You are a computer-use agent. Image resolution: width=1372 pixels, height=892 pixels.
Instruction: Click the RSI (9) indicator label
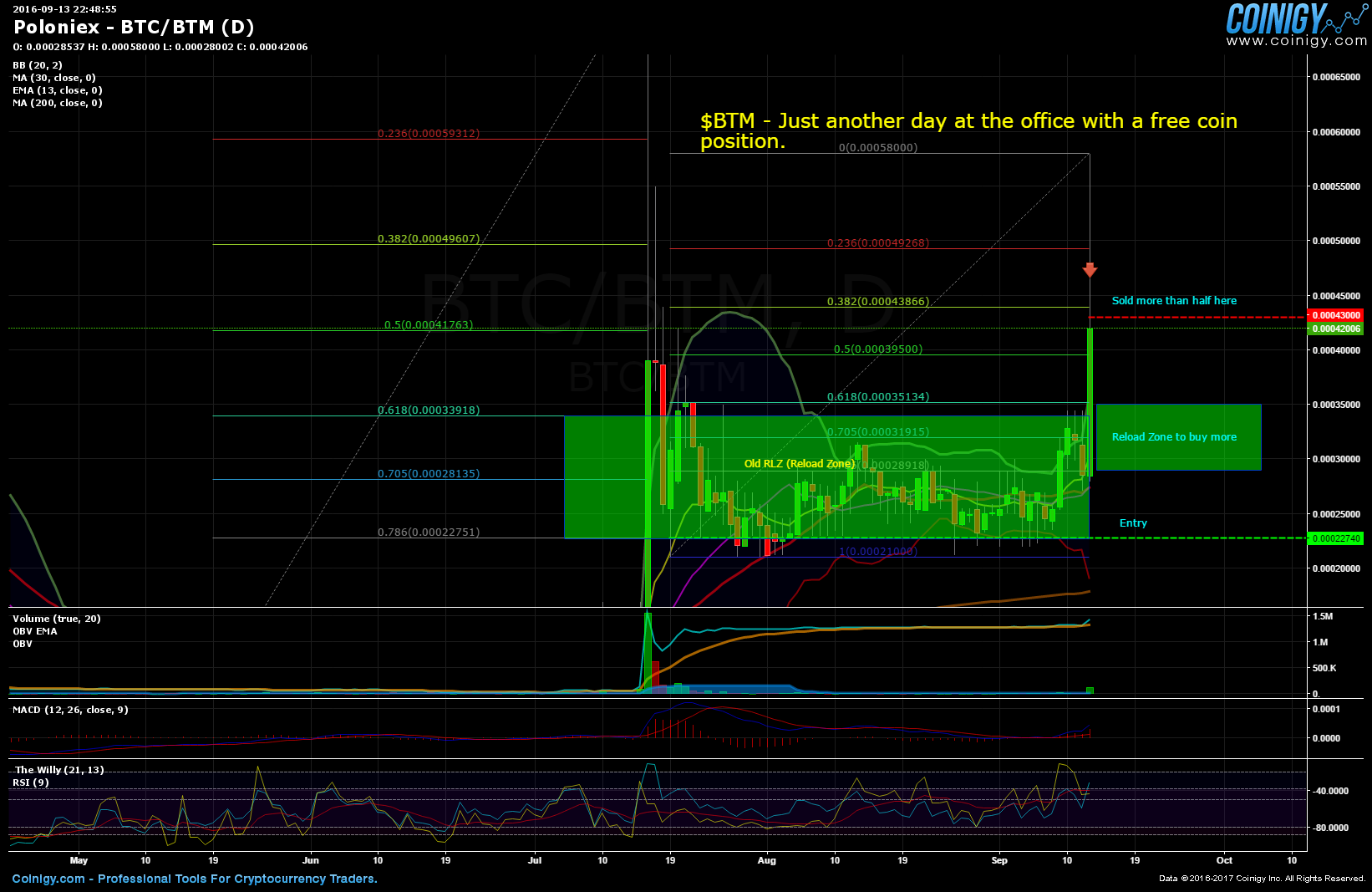[x=30, y=782]
